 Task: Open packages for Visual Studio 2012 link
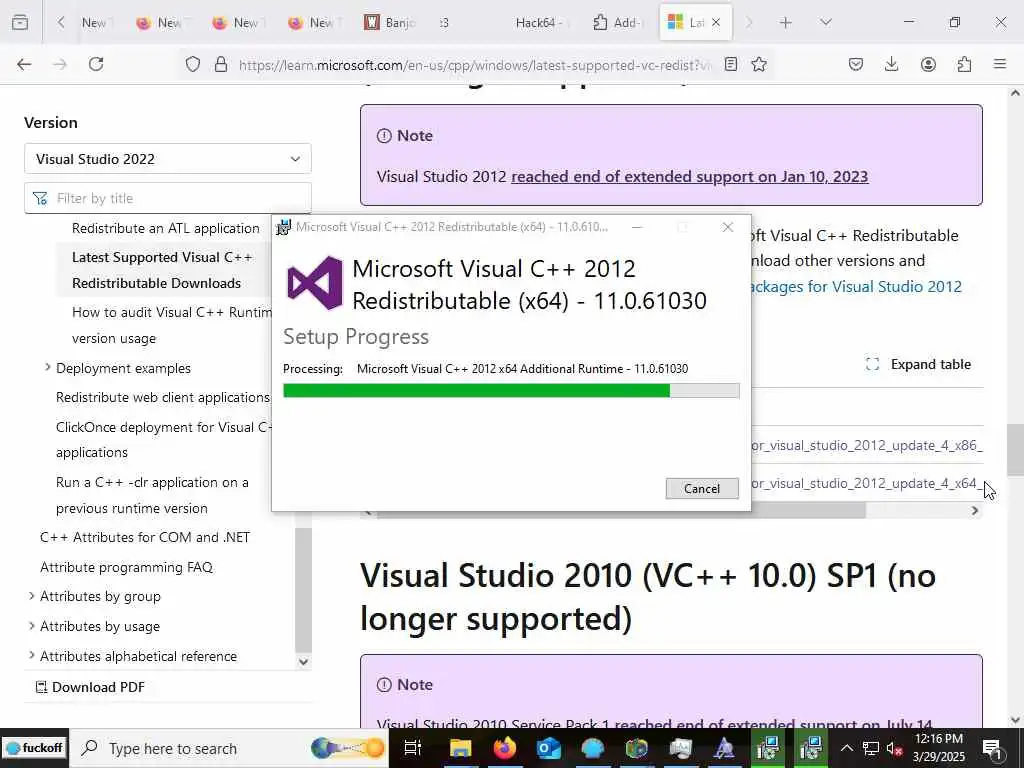tap(856, 286)
